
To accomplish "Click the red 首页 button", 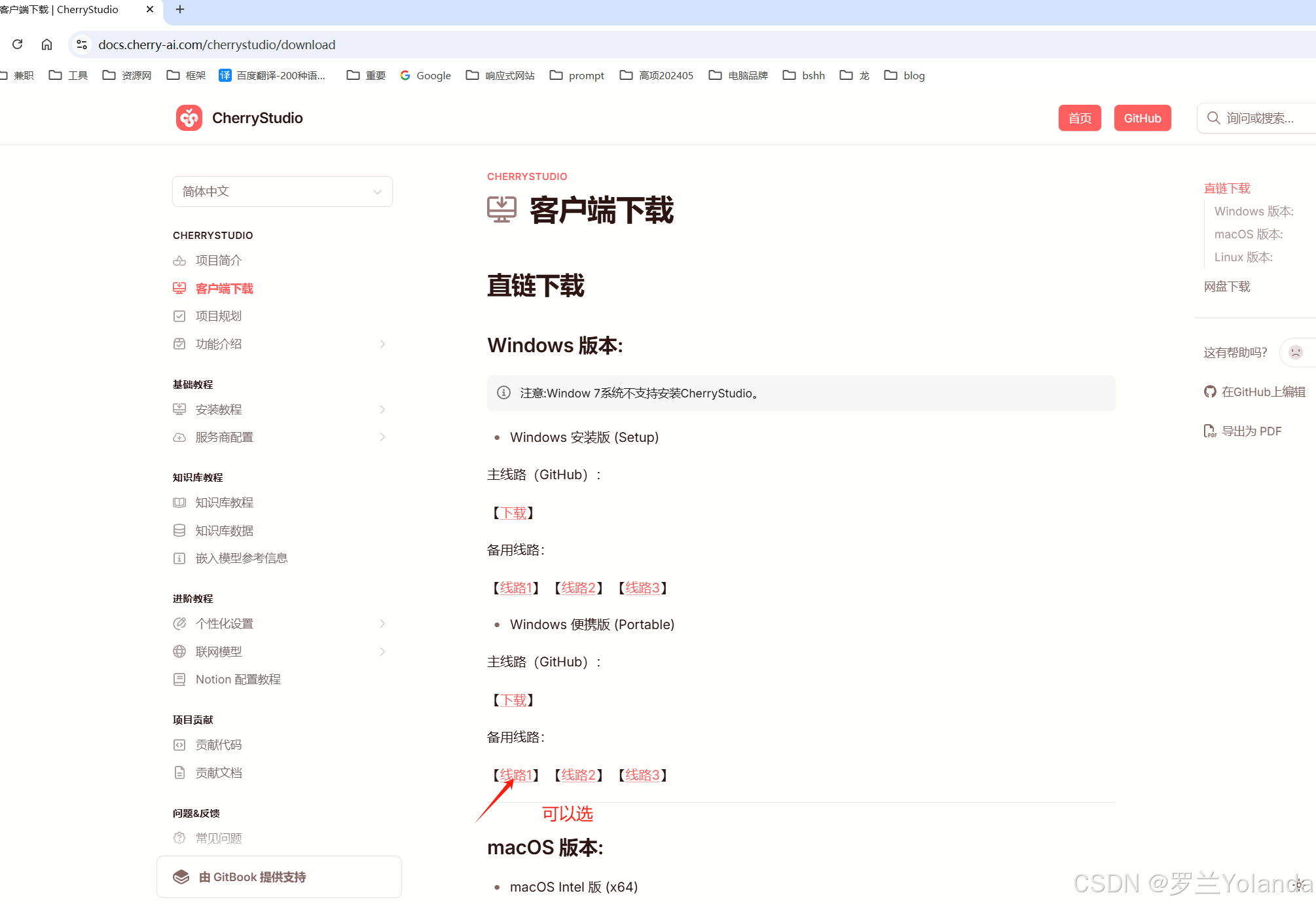I will pyautogui.click(x=1079, y=118).
